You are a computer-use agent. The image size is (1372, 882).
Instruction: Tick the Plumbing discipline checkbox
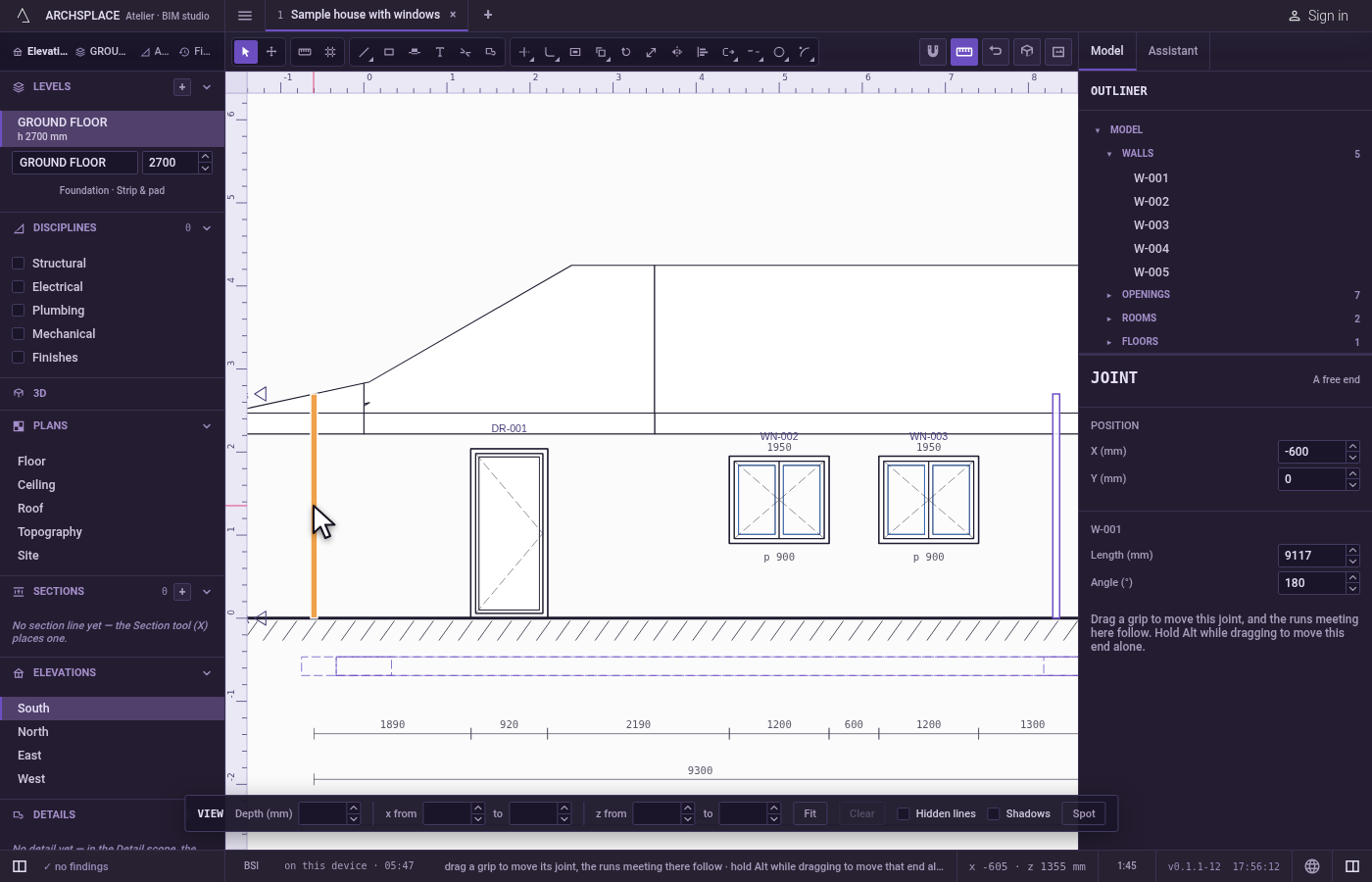coord(18,311)
